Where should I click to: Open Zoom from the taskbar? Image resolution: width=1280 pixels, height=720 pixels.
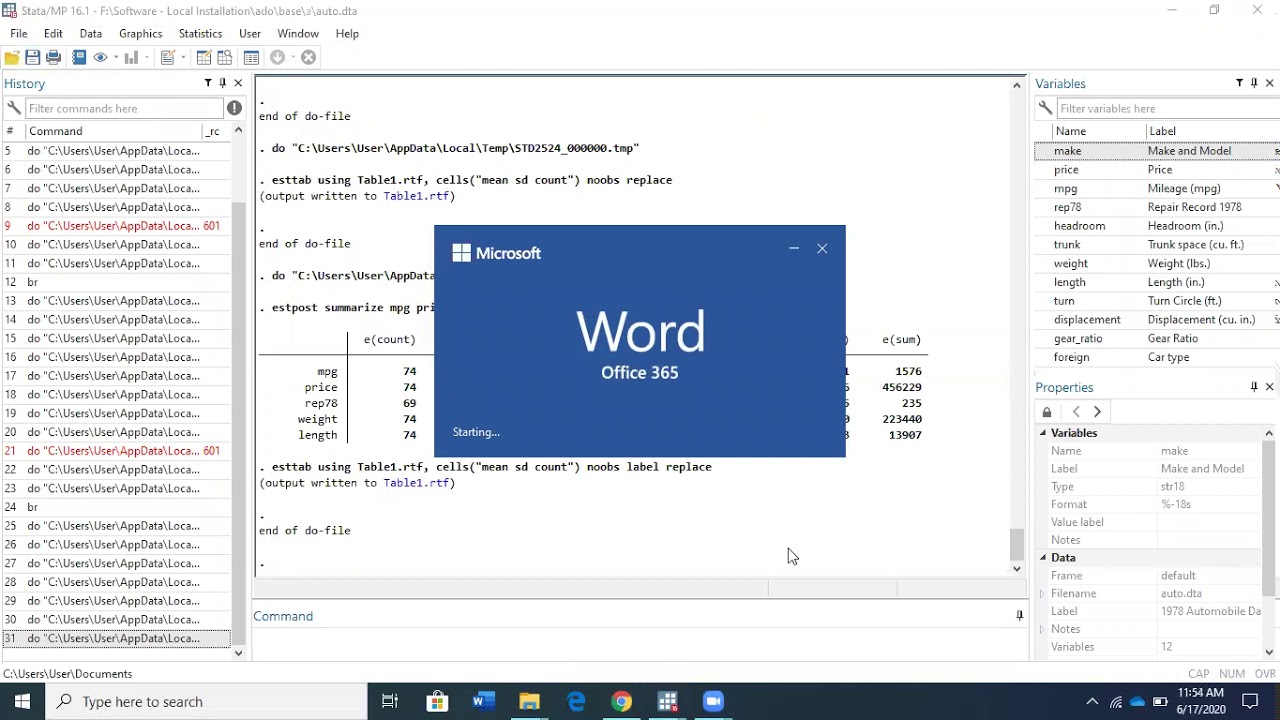coord(714,701)
